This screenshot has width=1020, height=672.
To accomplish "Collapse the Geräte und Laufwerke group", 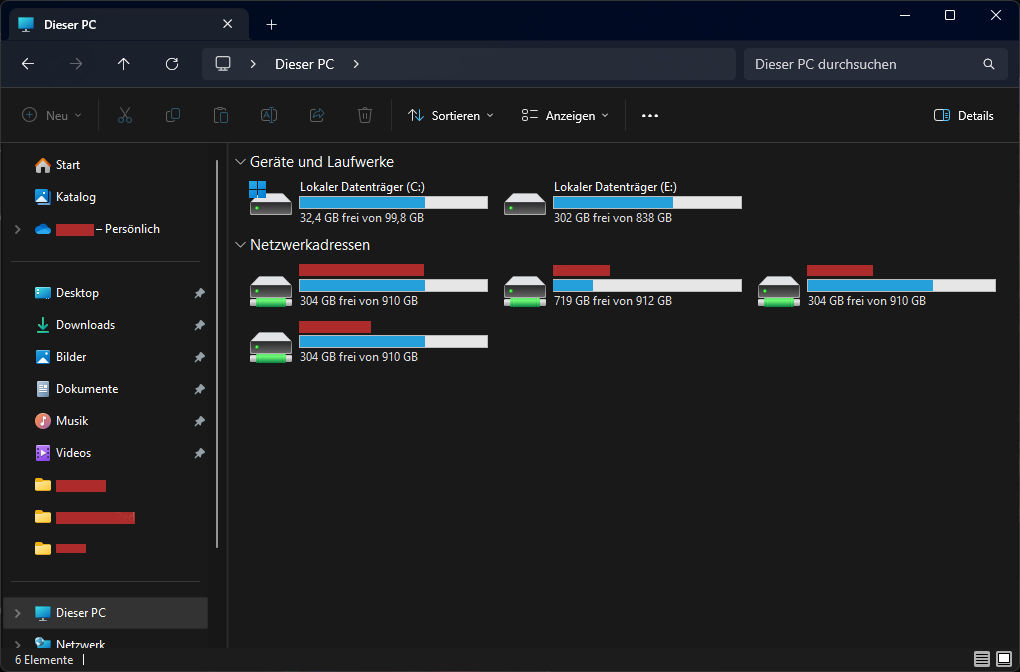I will pyautogui.click(x=240, y=162).
